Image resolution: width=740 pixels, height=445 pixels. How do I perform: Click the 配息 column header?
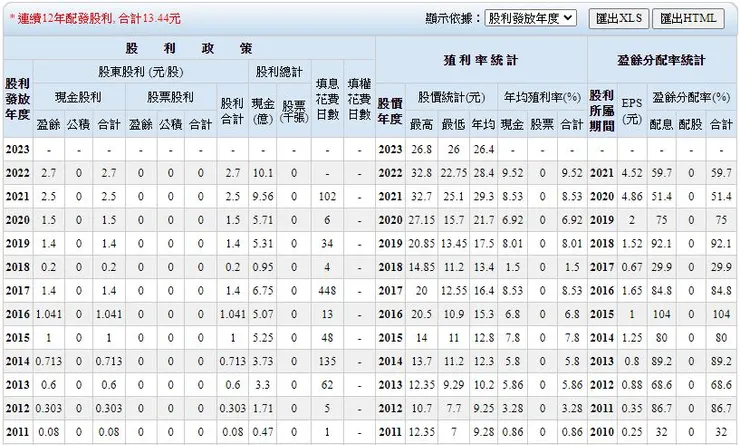661,124
